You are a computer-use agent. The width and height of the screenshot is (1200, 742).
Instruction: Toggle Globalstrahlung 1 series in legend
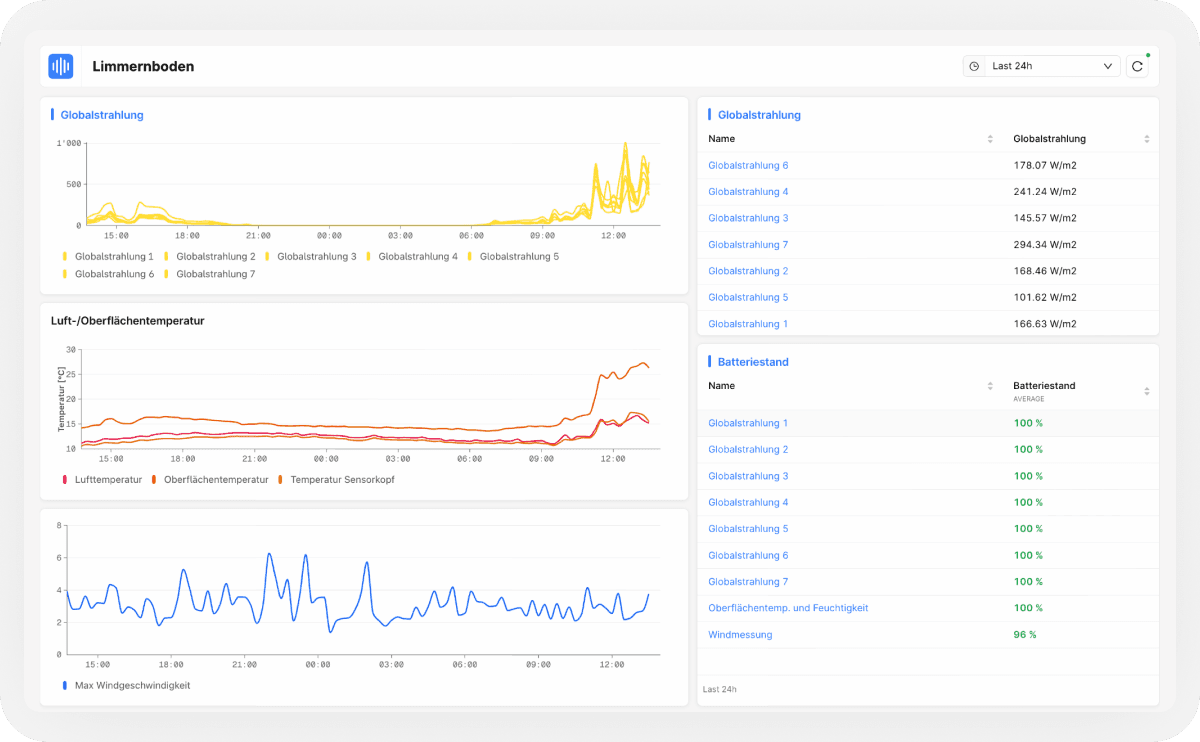coord(108,257)
